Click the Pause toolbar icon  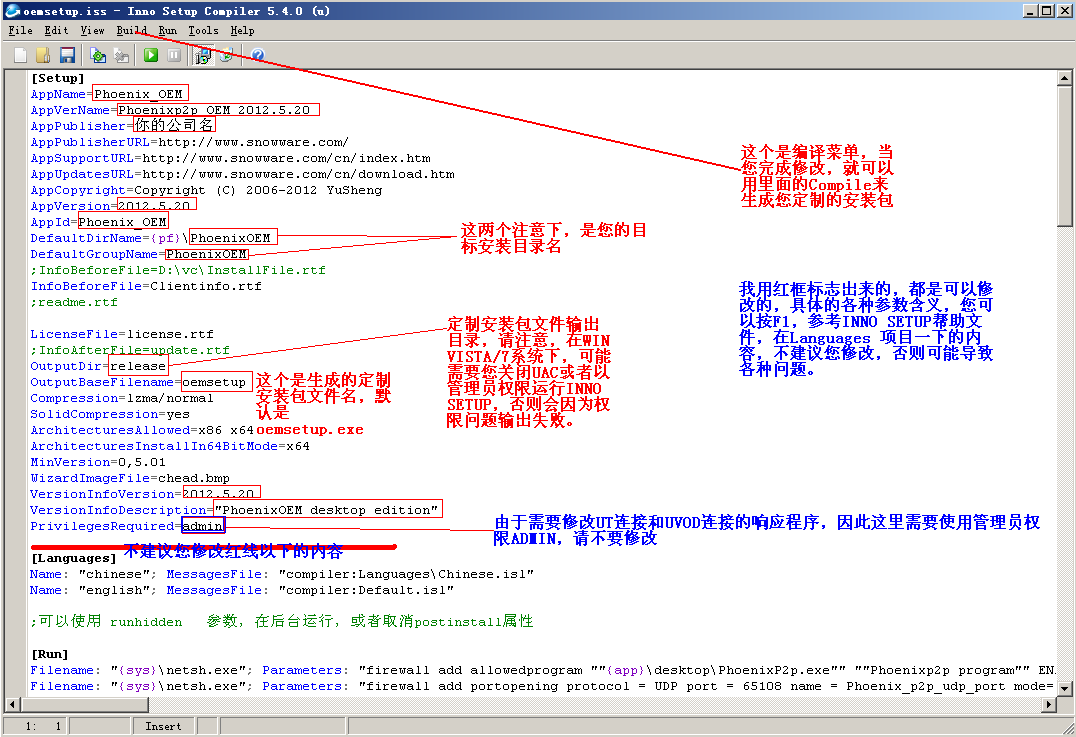pyautogui.click(x=174, y=56)
